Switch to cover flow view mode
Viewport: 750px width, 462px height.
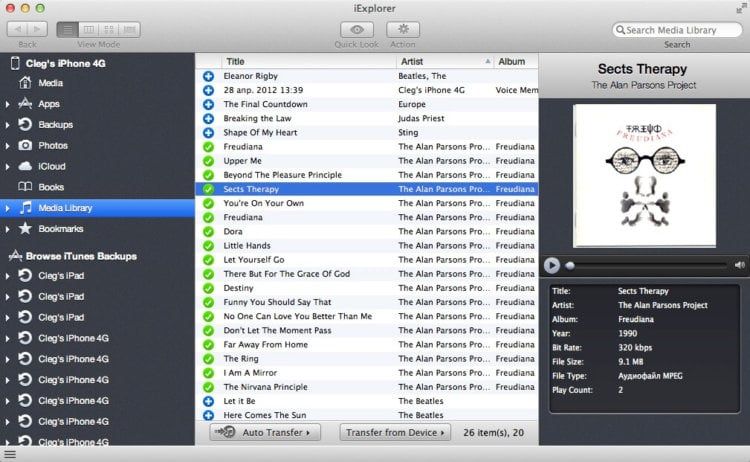(x=129, y=29)
